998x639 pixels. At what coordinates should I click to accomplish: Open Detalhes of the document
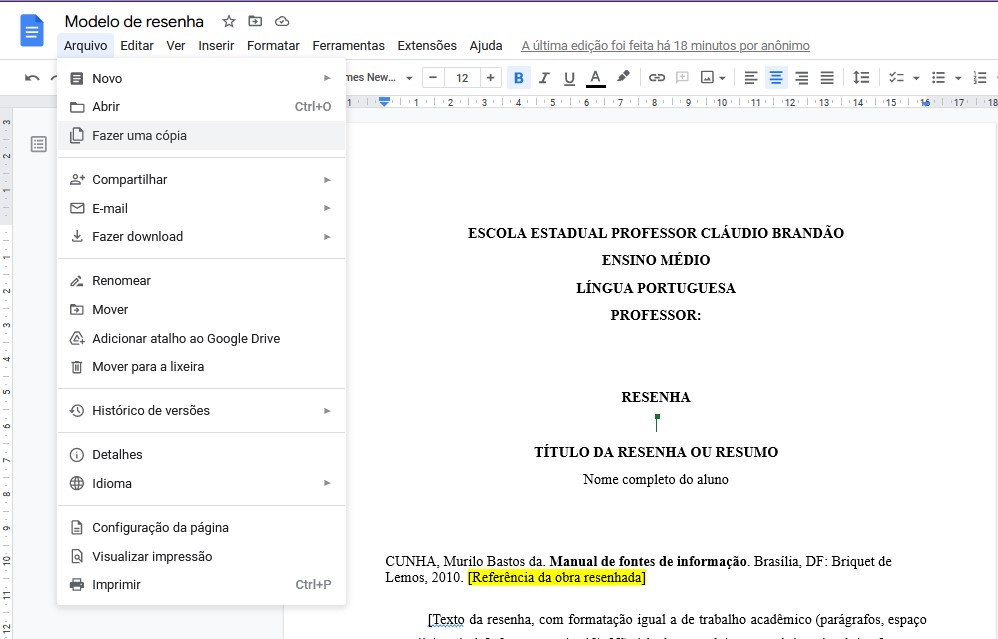pyautogui.click(x=201, y=454)
